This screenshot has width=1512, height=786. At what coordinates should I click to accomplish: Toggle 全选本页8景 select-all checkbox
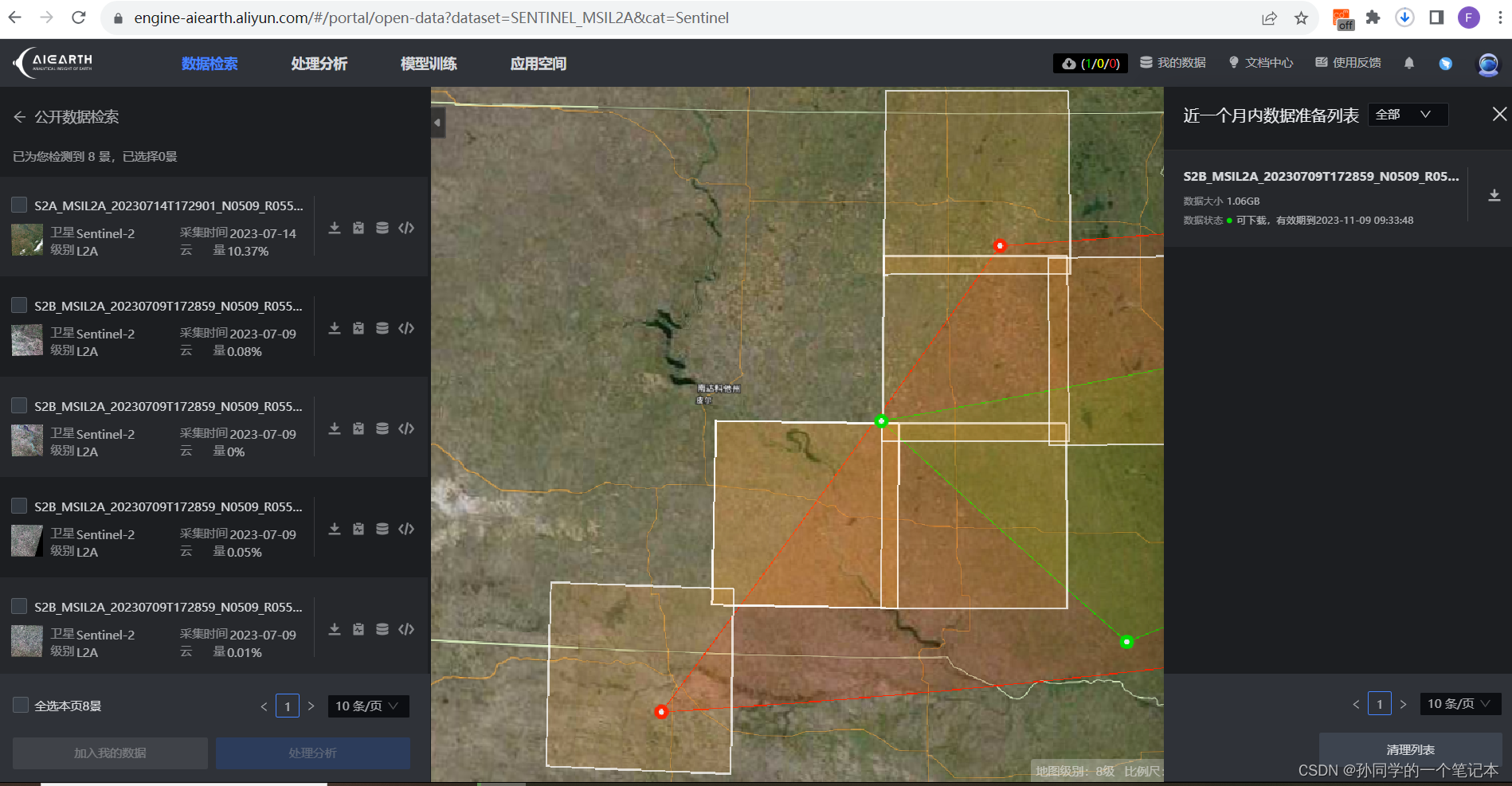(21, 705)
